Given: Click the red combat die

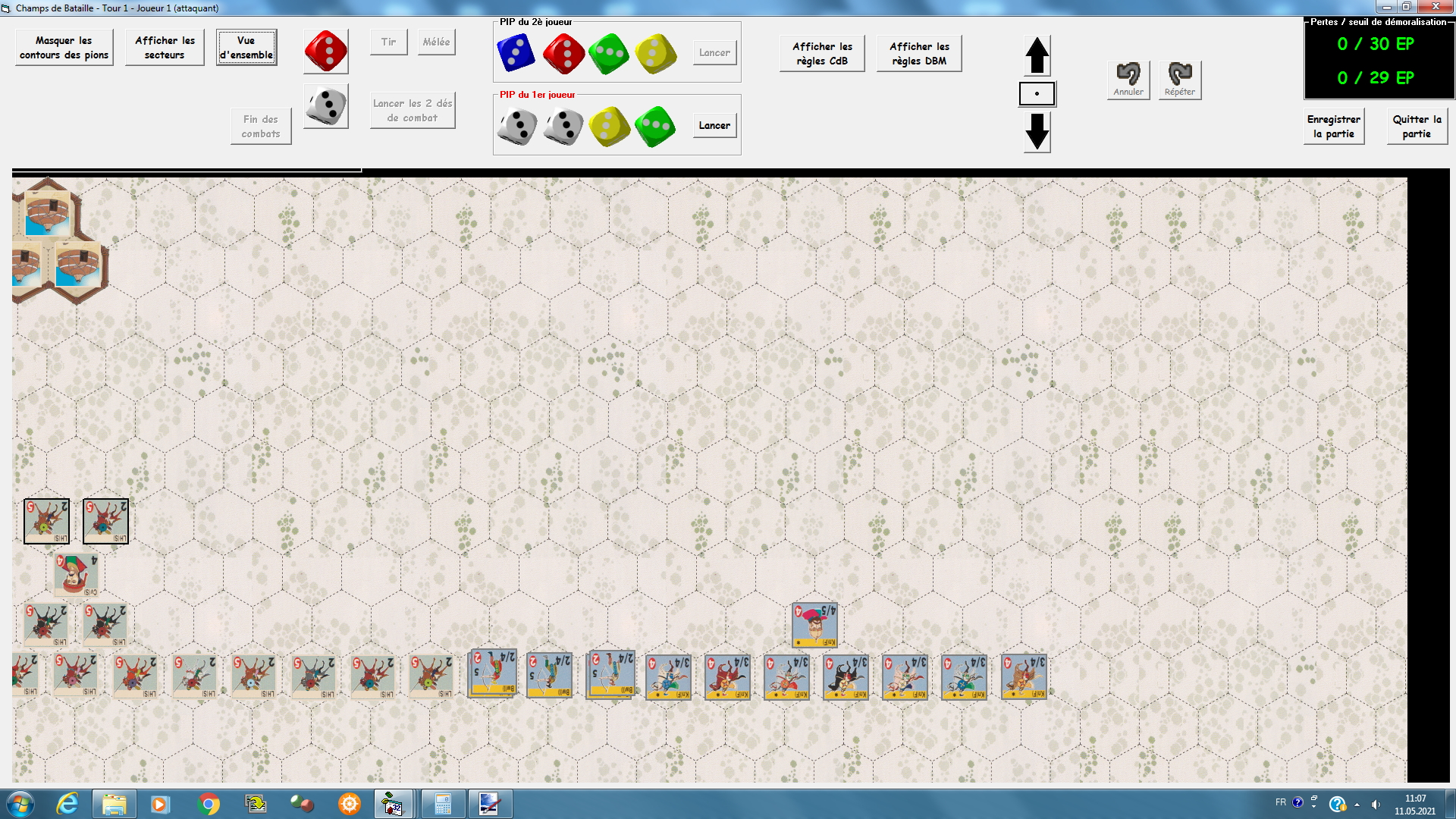Looking at the screenshot, I should pyautogui.click(x=325, y=51).
